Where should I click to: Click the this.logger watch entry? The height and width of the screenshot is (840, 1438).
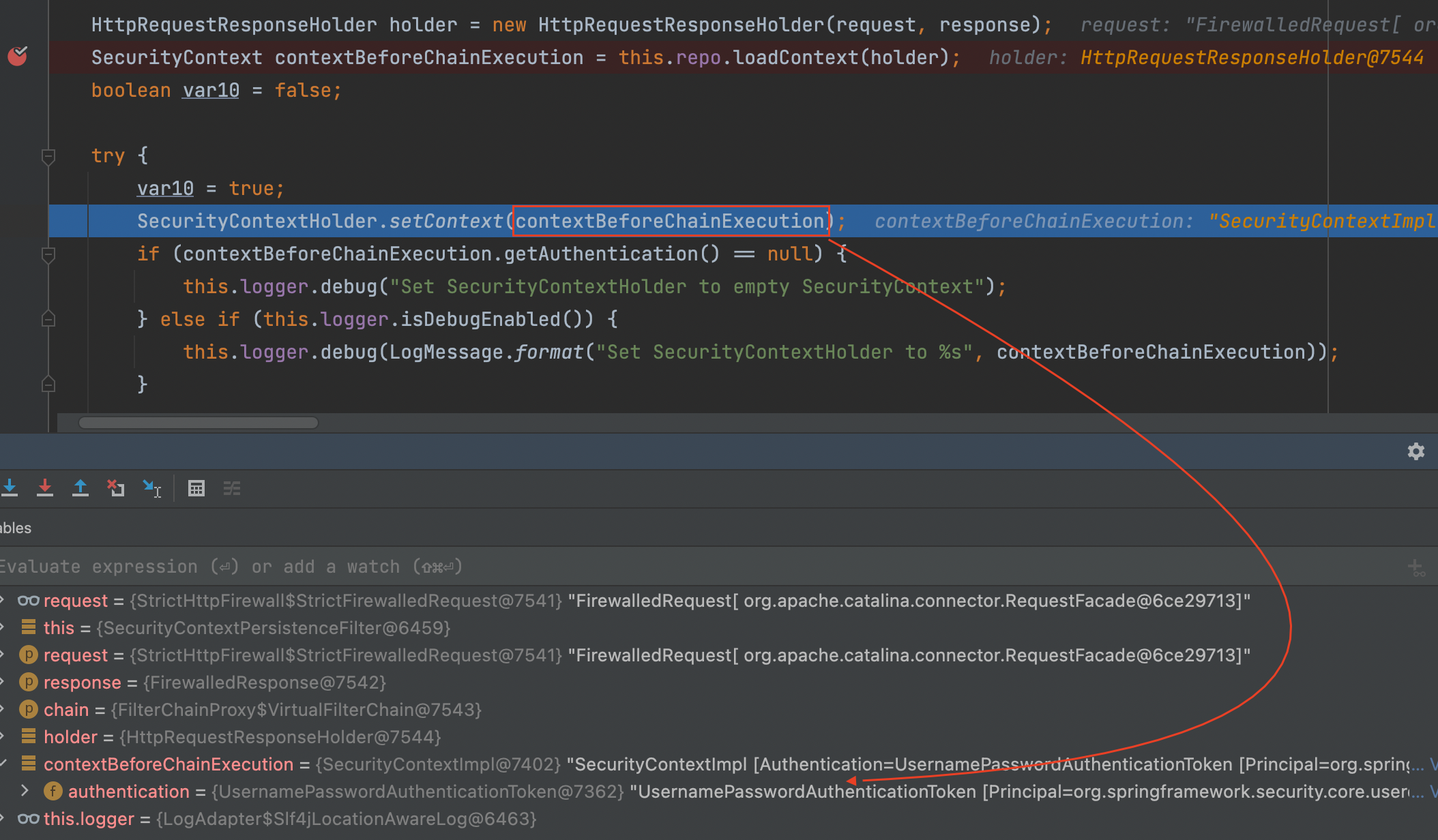click(89, 819)
